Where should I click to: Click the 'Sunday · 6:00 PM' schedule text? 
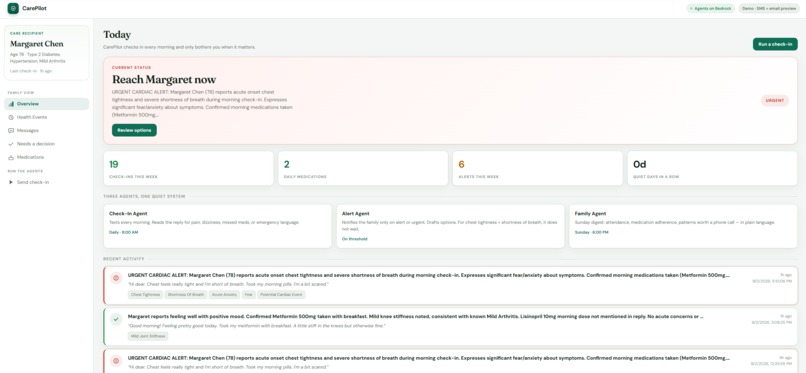point(591,232)
